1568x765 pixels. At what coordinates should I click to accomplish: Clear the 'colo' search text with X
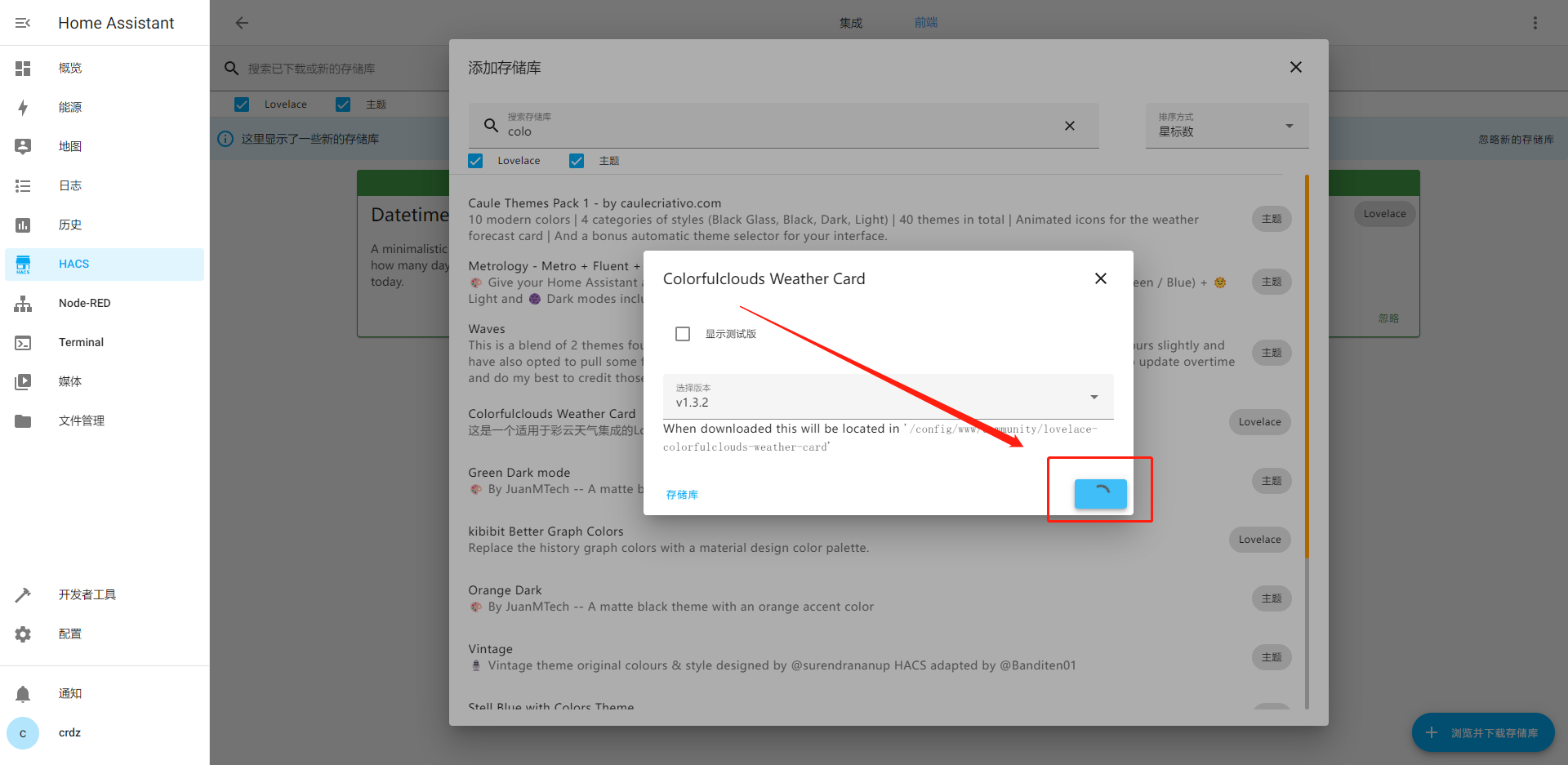tap(1069, 126)
